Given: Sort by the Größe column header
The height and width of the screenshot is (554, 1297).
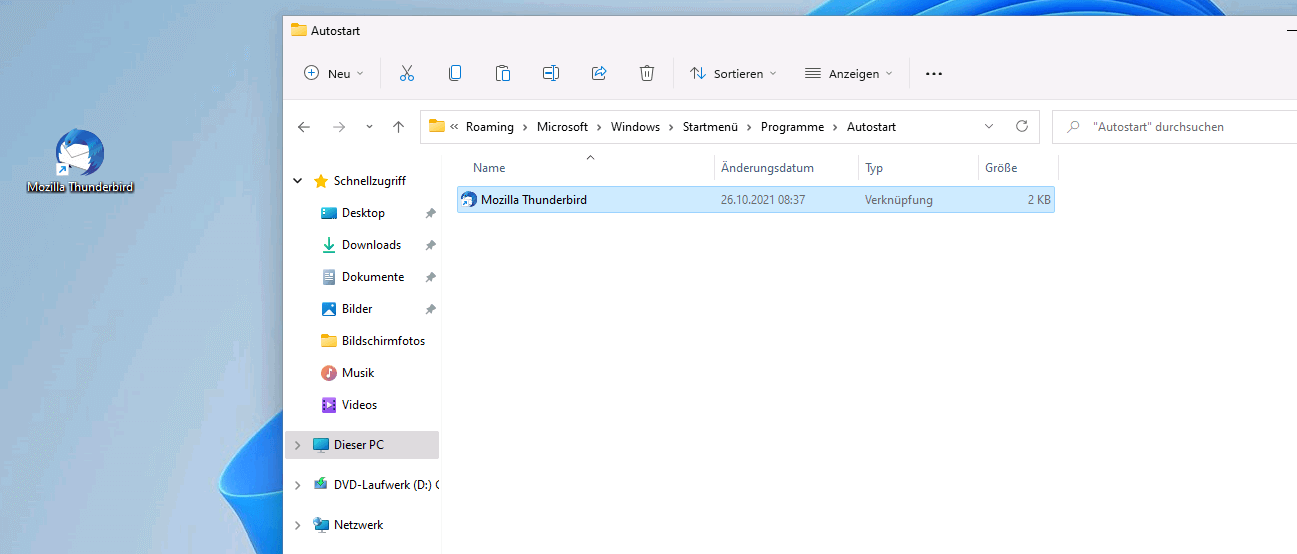Looking at the screenshot, I should point(1017,168).
